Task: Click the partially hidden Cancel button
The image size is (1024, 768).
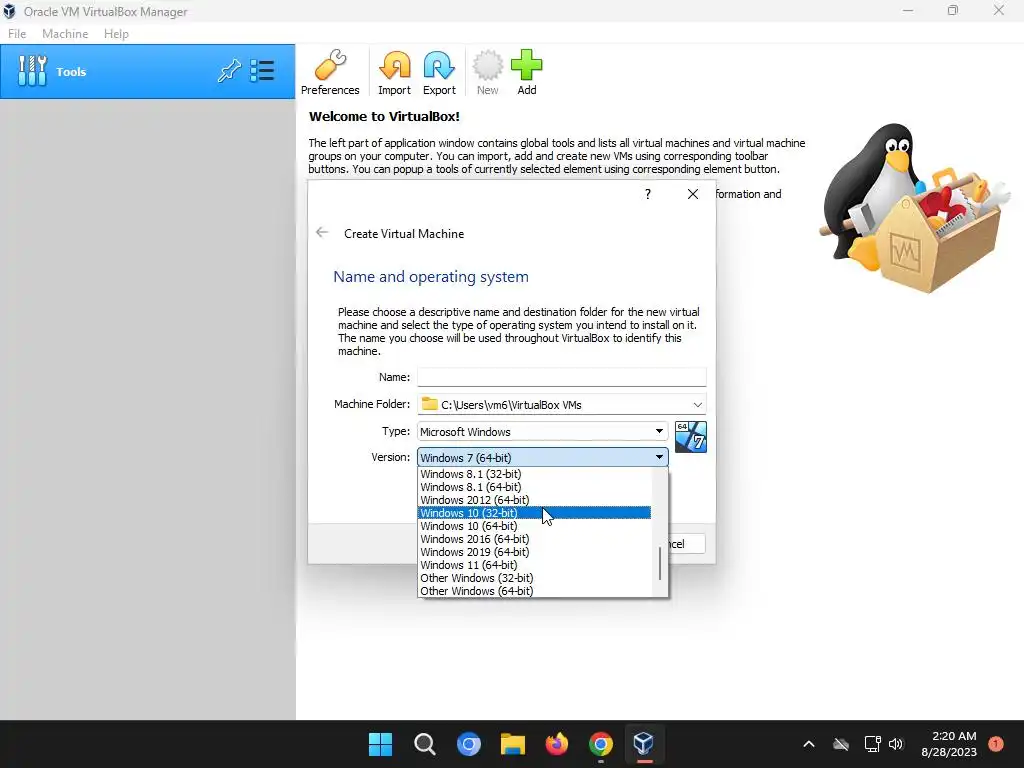Action: pos(686,544)
